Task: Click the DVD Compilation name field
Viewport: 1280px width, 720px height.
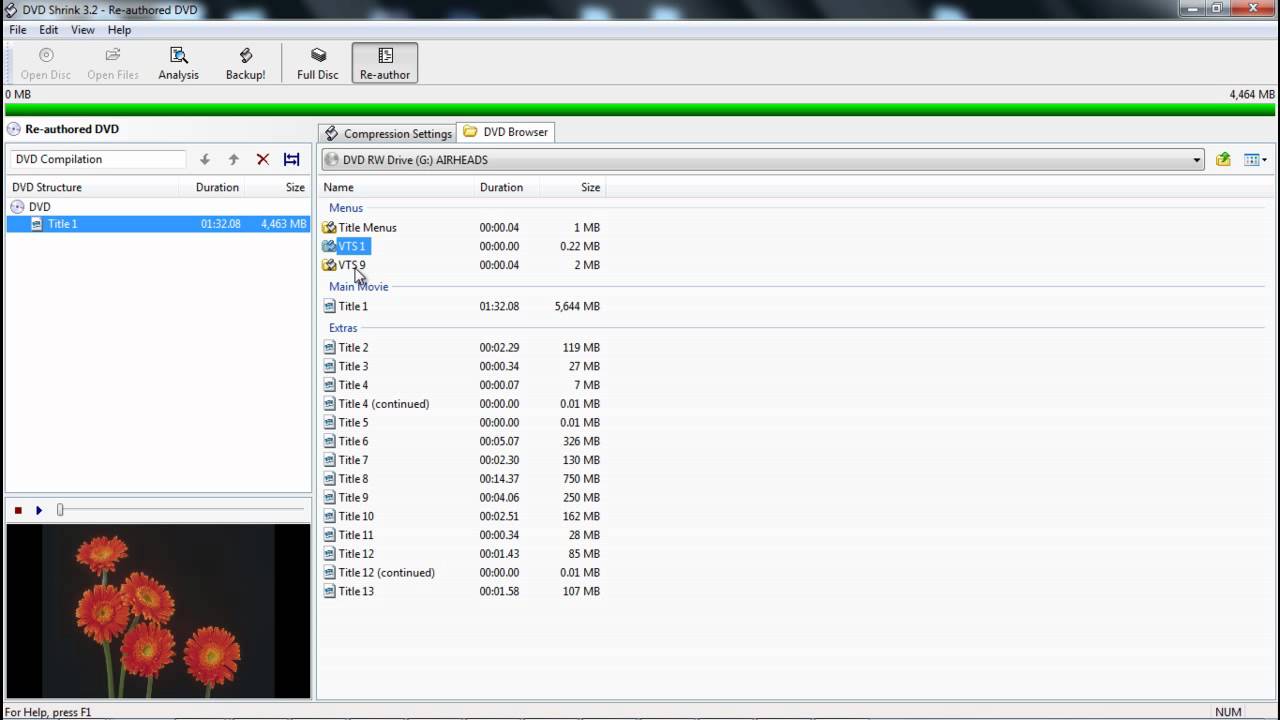Action: 98,159
